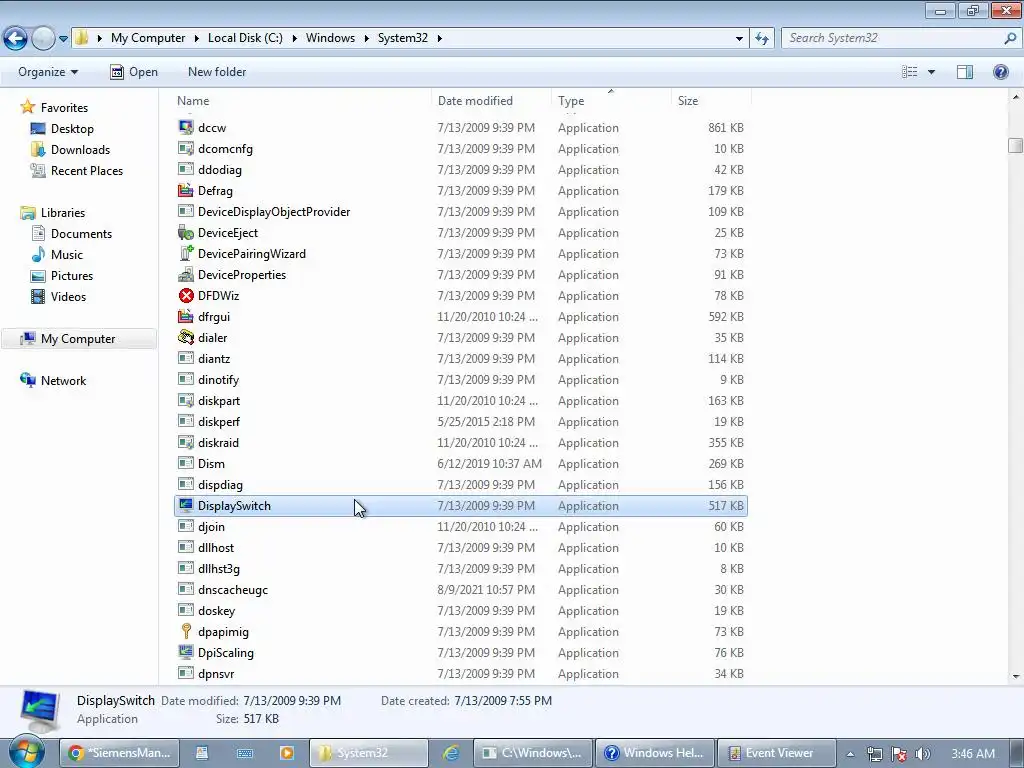Screen dimensions: 1024x768
Task: Open the volume speaker tray icon
Action: pos(922,754)
